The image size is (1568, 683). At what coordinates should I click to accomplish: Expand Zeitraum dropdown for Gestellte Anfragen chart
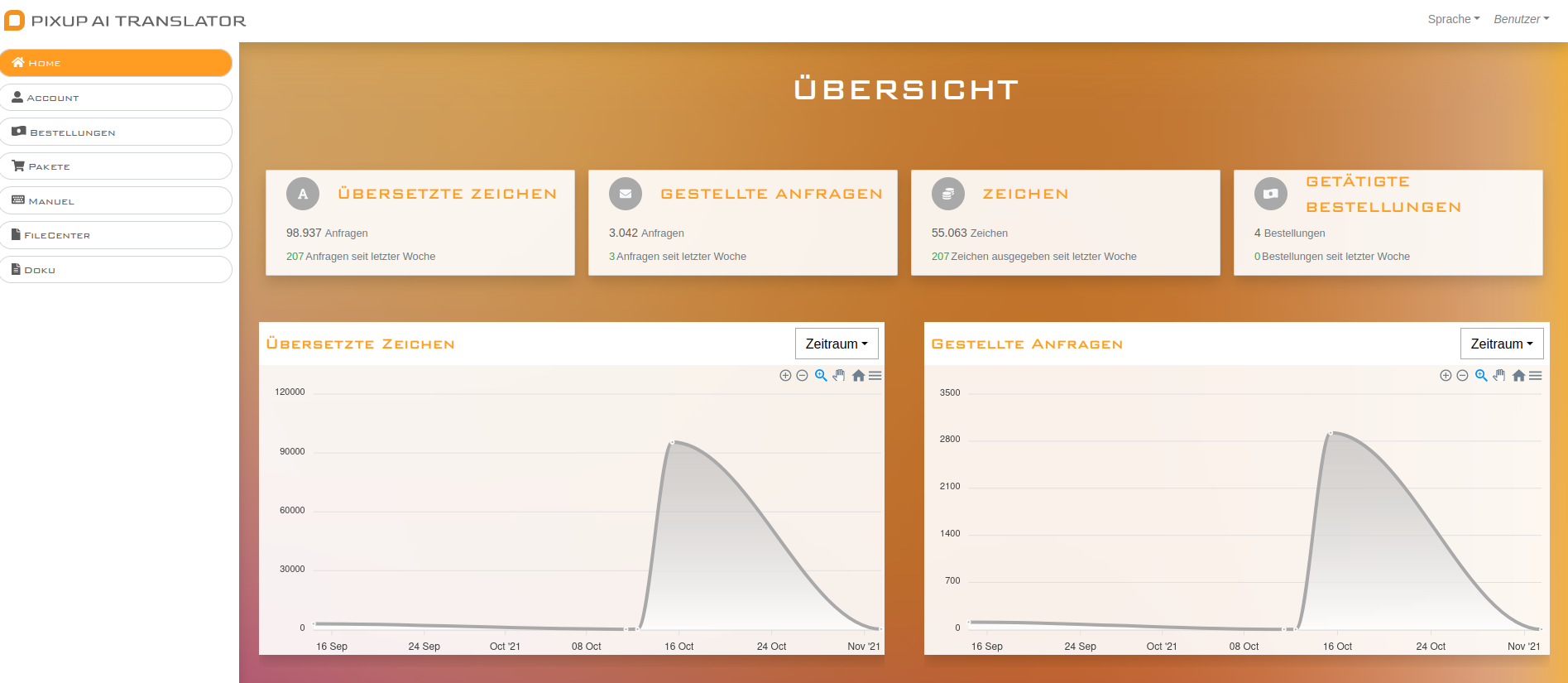click(x=1502, y=344)
